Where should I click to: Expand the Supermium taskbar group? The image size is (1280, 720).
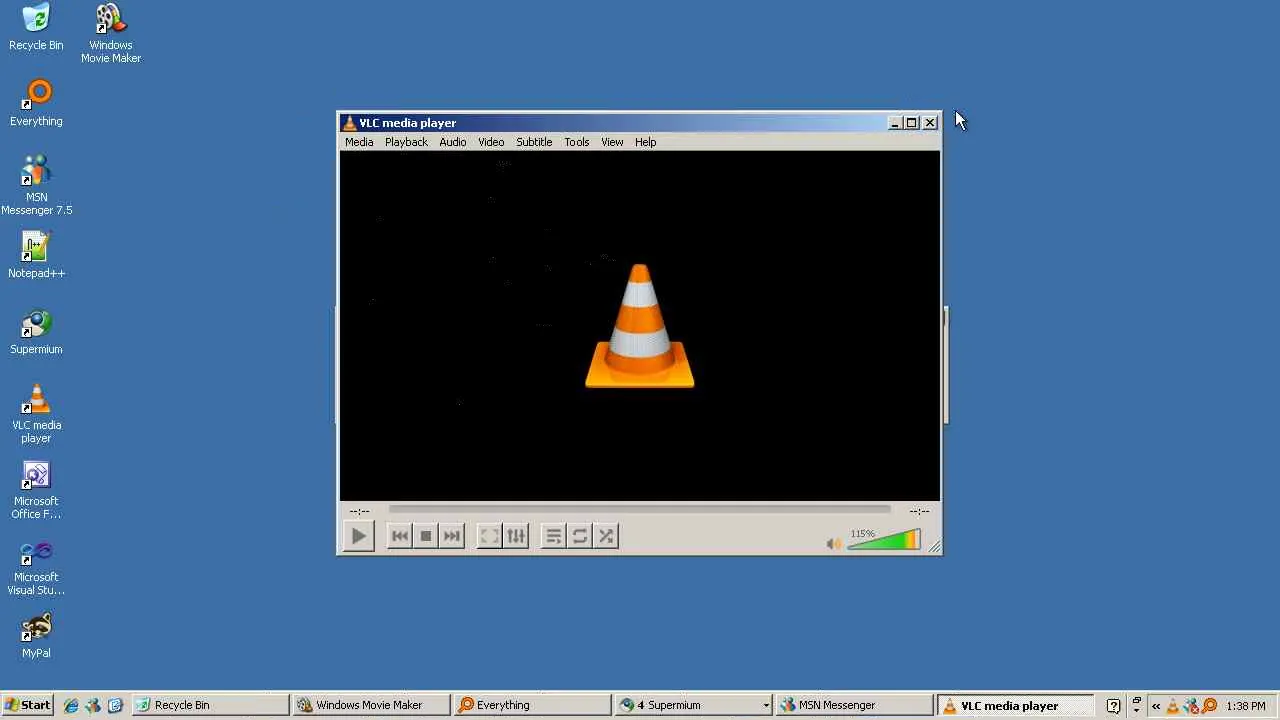[766, 705]
